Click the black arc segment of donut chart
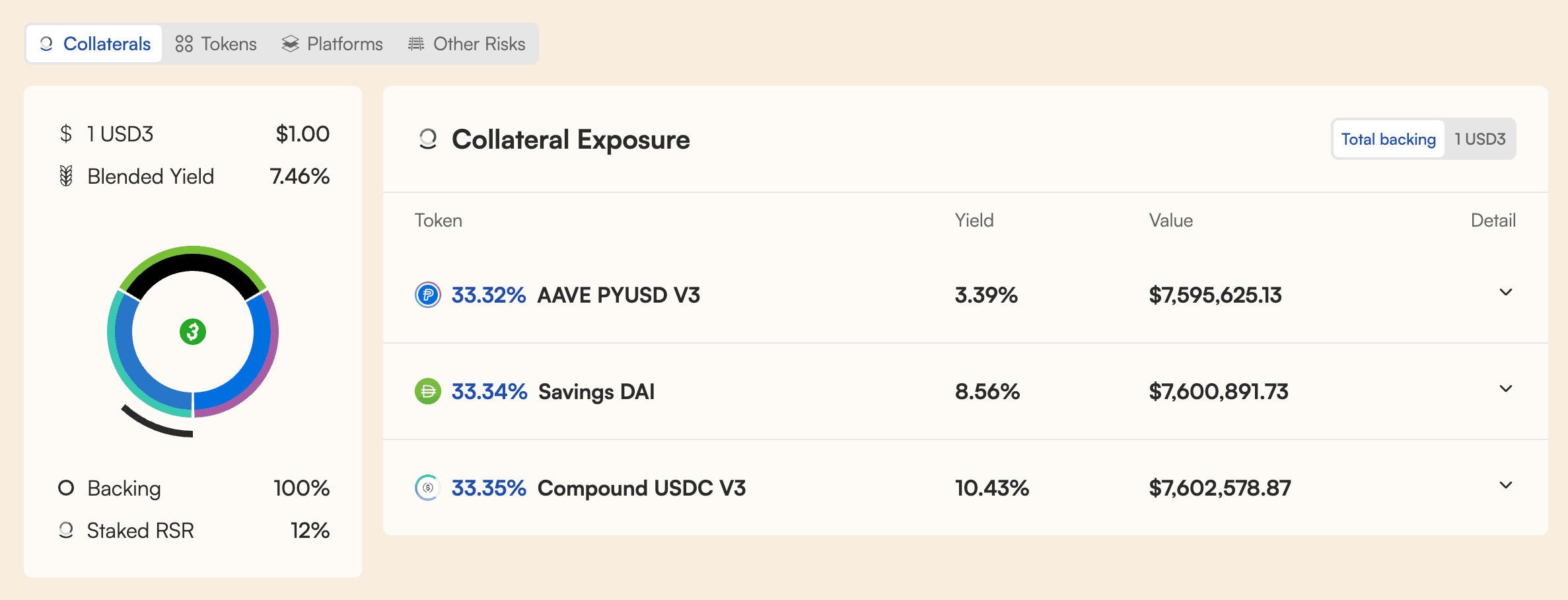Viewport: 1568px width, 600px height. click(193, 264)
